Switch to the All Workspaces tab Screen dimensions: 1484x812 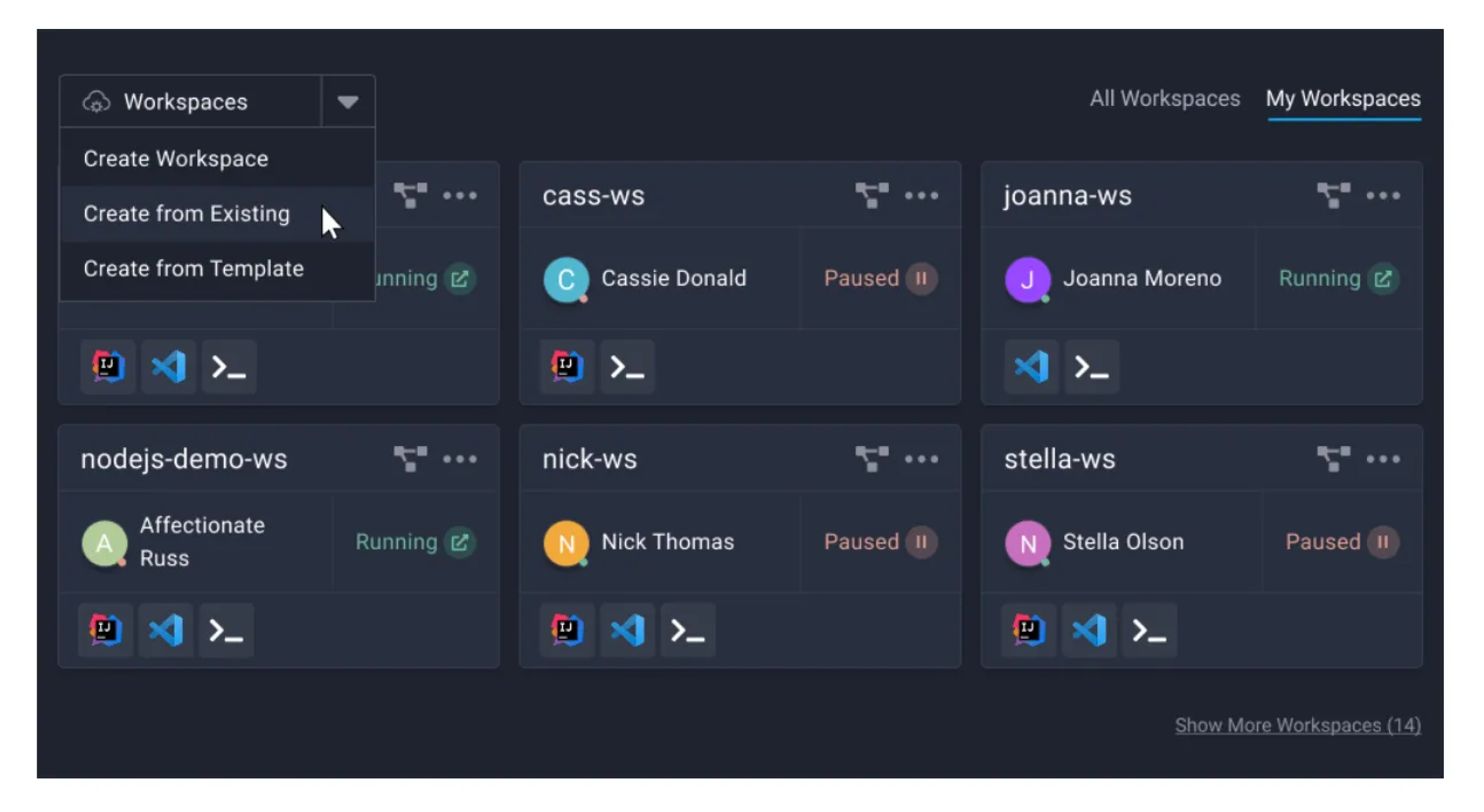(x=1165, y=99)
